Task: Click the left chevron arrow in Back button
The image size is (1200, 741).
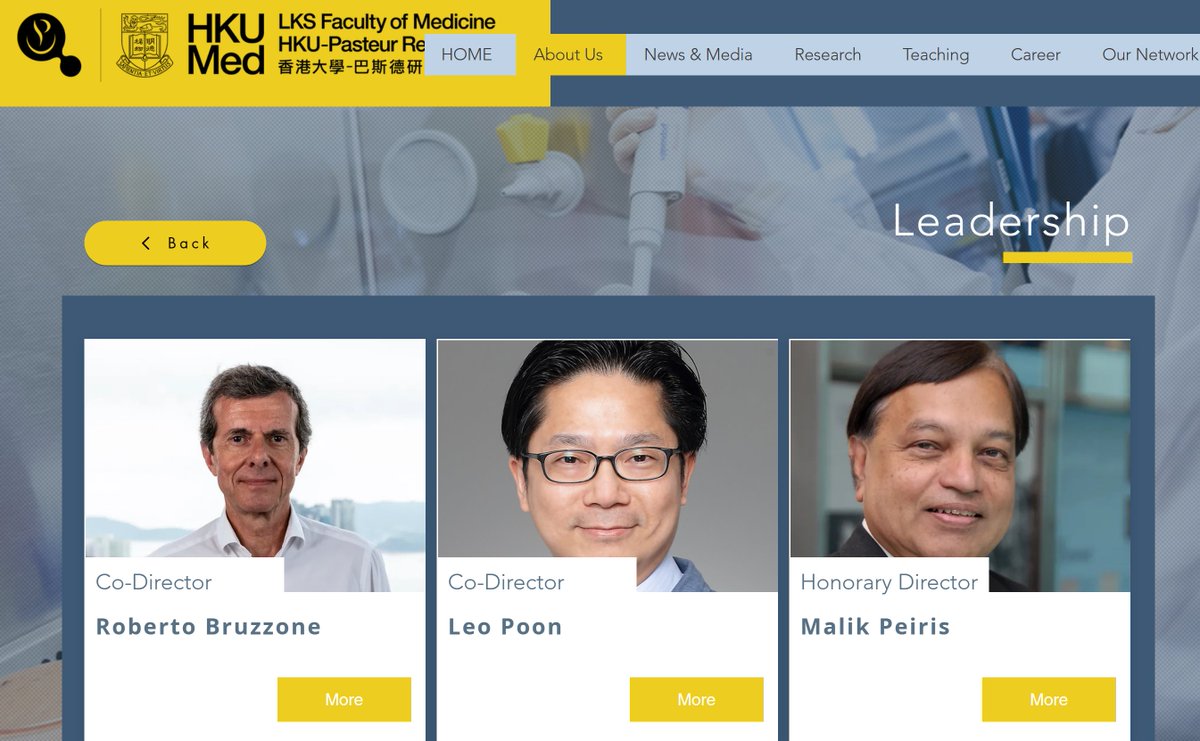Action: click(x=146, y=243)
